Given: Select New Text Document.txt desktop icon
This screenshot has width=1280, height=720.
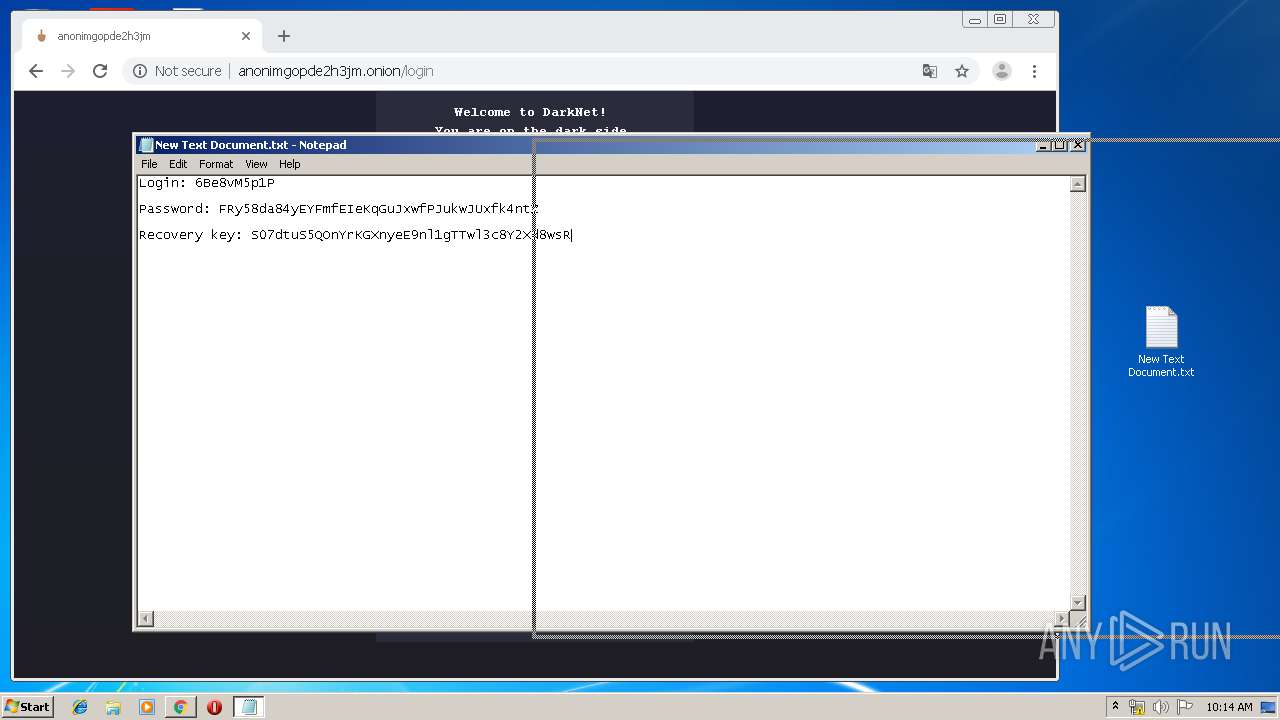Looking at the screenshot, I should pyautogui.click(x=1161, y=342).
